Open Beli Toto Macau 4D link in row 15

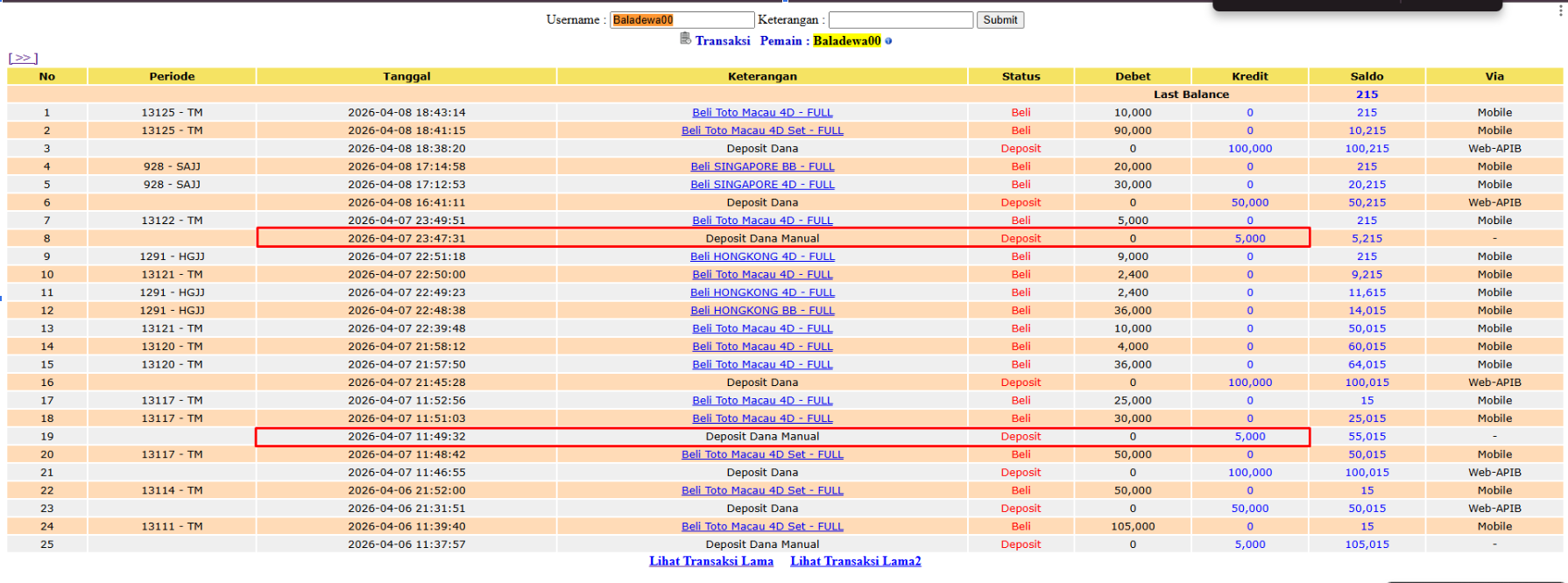click(762, 364)
